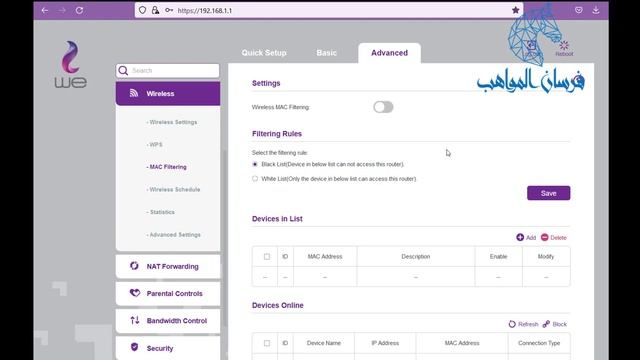Click the Reboot label text

coord(564,54)
